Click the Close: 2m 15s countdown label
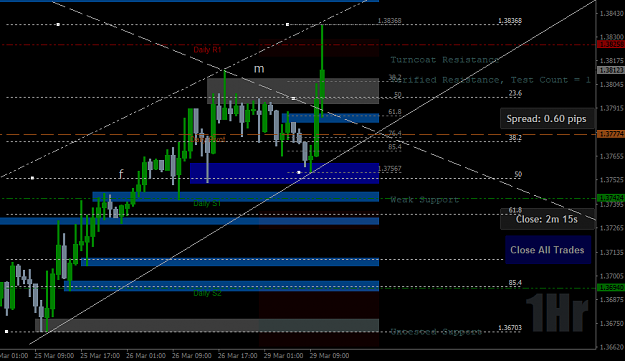Screen dimensions: 625x361 [546, 219]
